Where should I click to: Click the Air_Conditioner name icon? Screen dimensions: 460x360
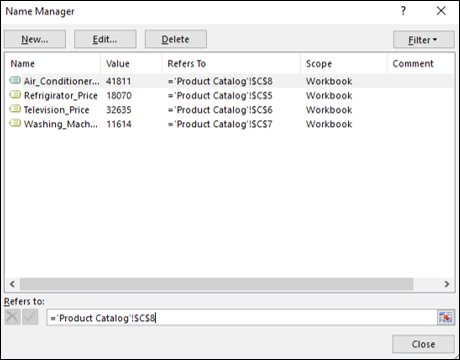coord(15,80)
